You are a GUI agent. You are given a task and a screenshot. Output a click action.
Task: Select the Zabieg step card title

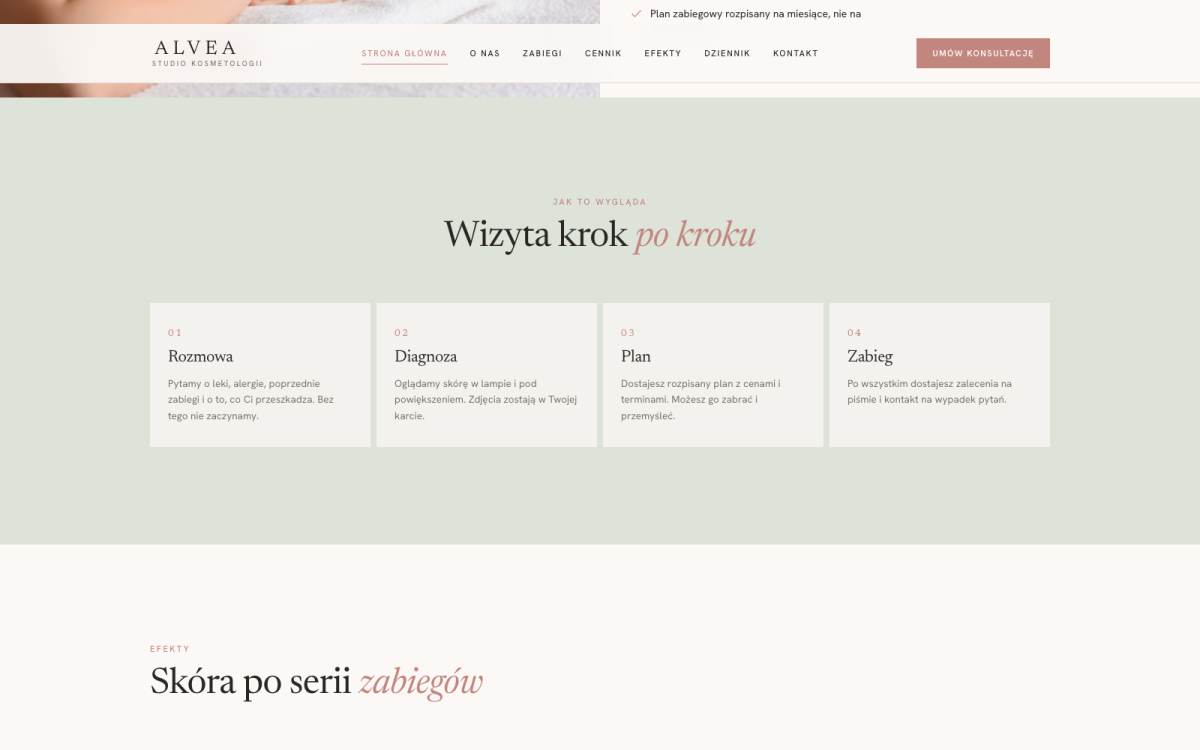coord(870,356)
